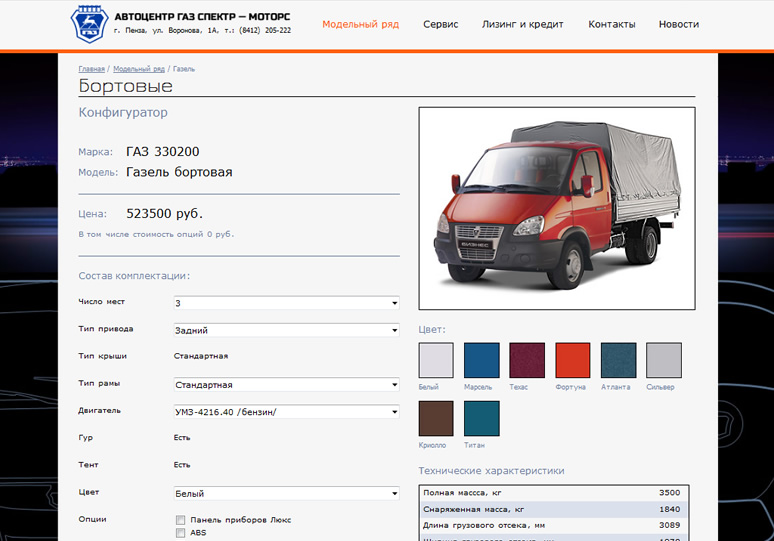
Task: Select the Титан teal color swatch
Action: pos(482,419)
